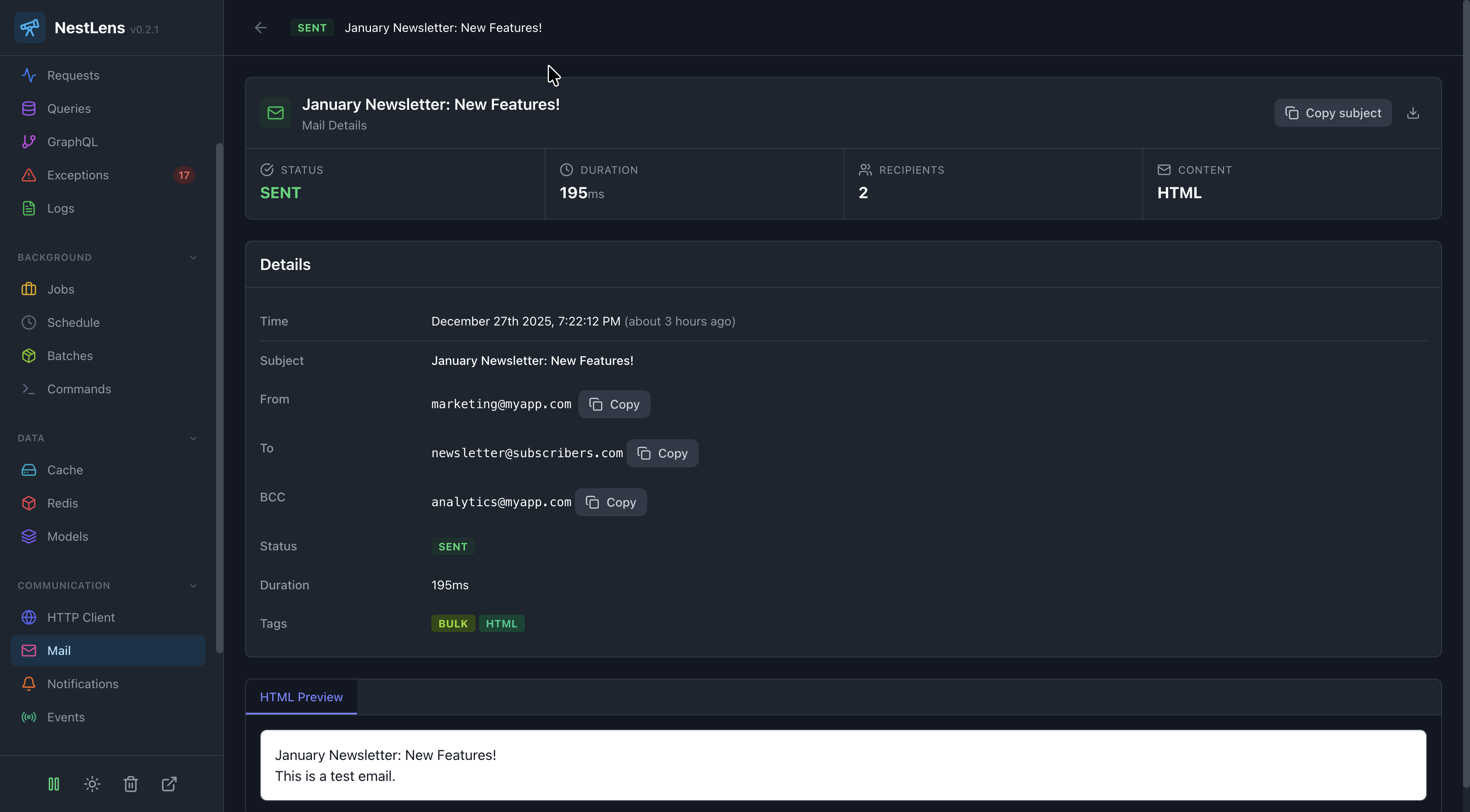Image resolution: width=1470 pixels, height=812 pixels.
Task: Click the trash clear-data icon
Action: (131, 784)
